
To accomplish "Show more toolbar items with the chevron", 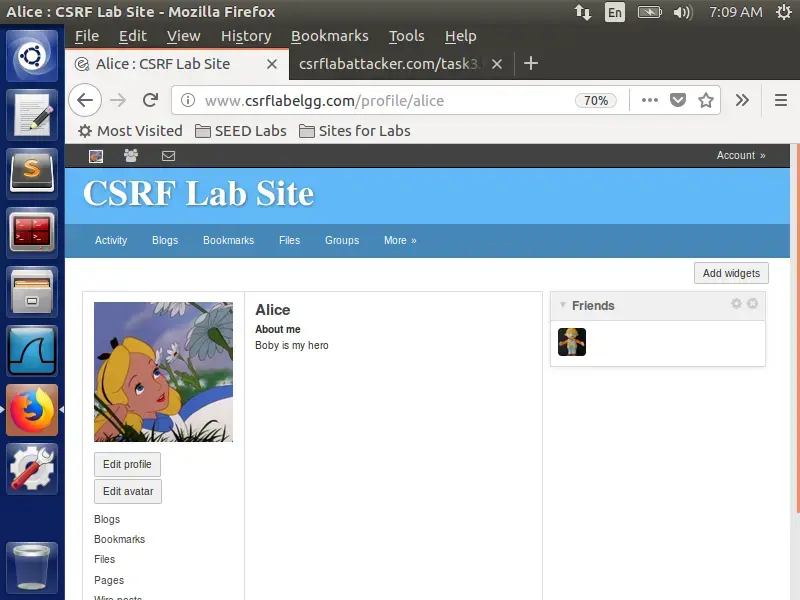I will 742,100.
